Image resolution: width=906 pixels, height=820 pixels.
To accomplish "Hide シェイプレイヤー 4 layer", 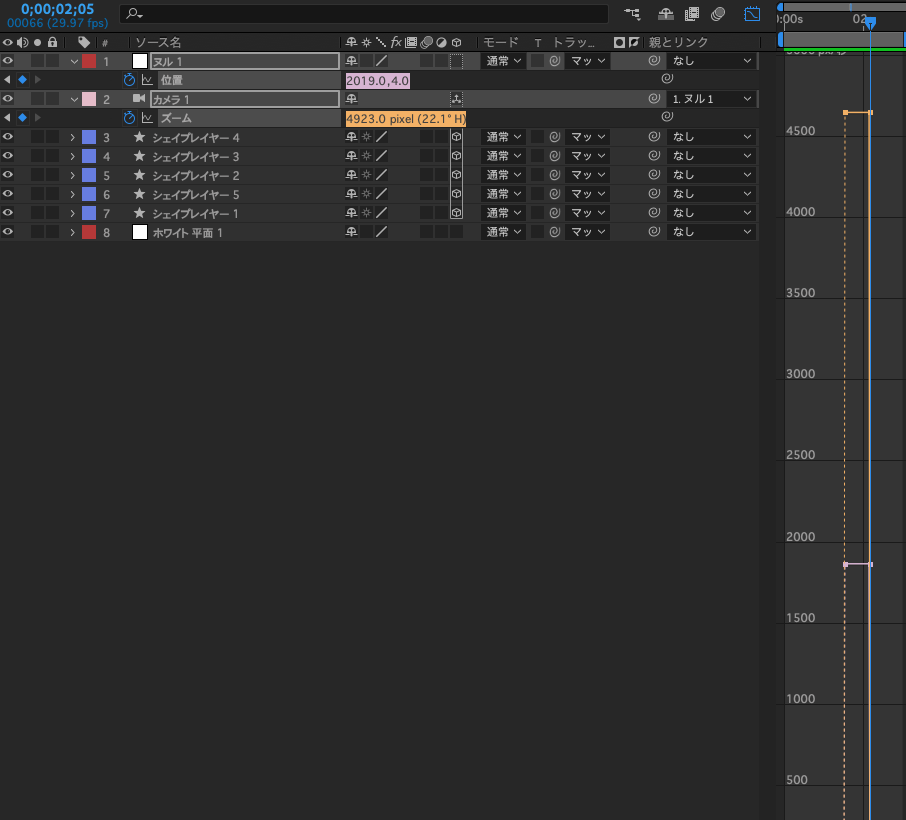I will coord(8,137).
